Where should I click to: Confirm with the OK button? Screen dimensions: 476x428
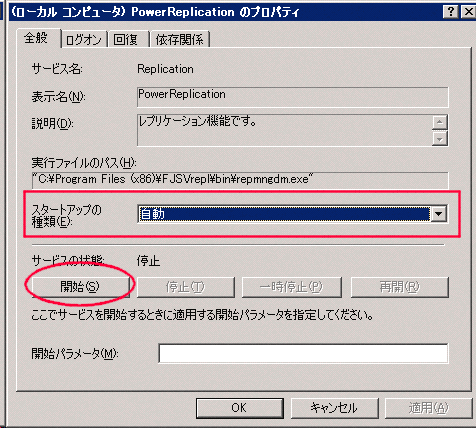(x=240, y=408)
